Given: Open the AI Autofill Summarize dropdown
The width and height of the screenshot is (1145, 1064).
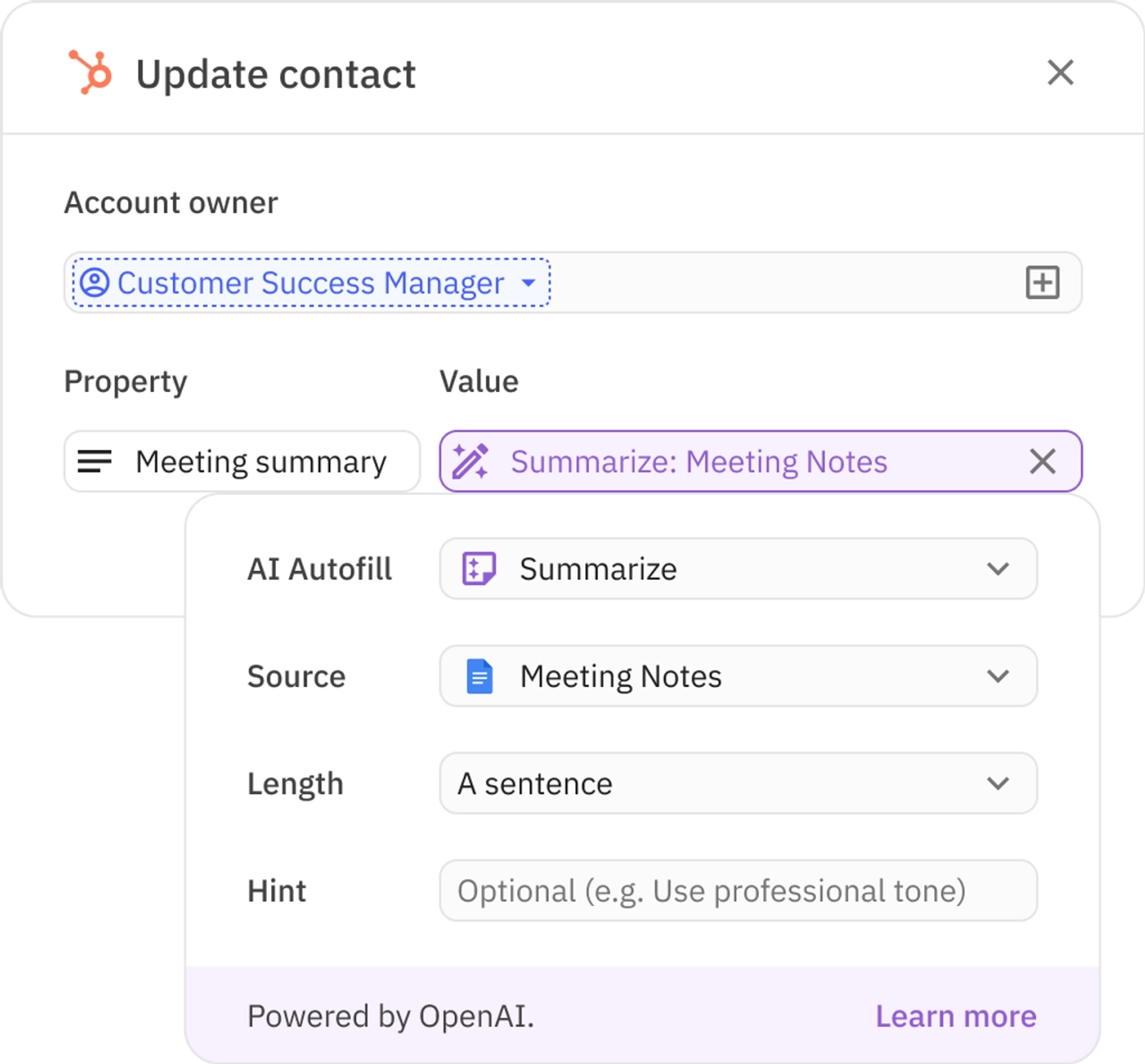Looking at the screenshot, I should pyautogui.click(x=737, y=569).
